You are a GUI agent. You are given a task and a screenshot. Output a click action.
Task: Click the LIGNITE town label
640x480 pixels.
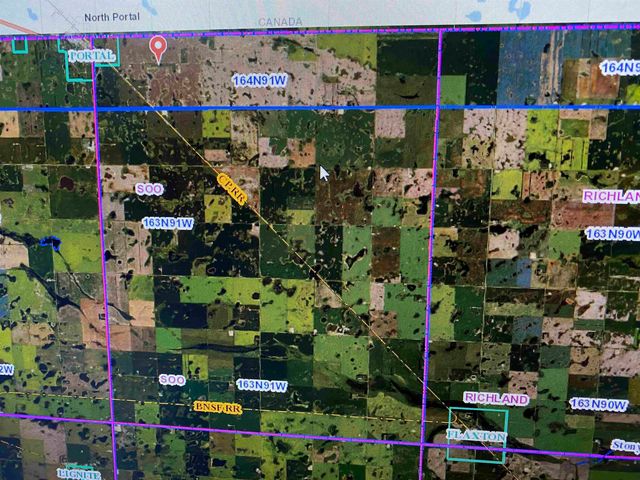(x=80, y=473)
